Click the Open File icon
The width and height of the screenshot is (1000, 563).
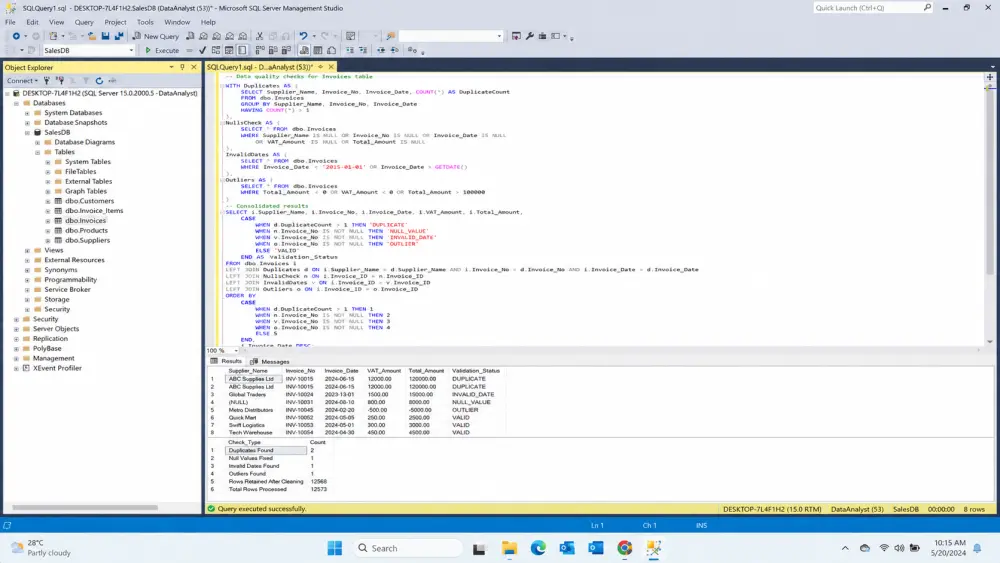pos(92,36)
